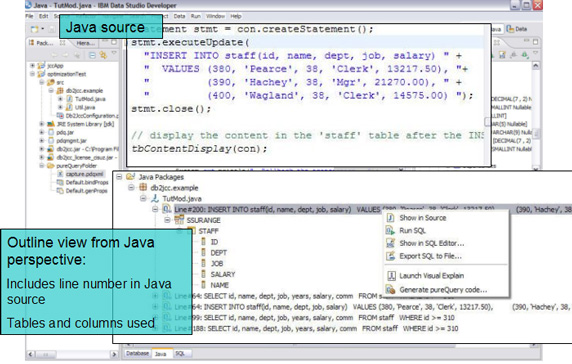Select the DEPT column node
The image size is (572, 364).
(x=219, y=252)
